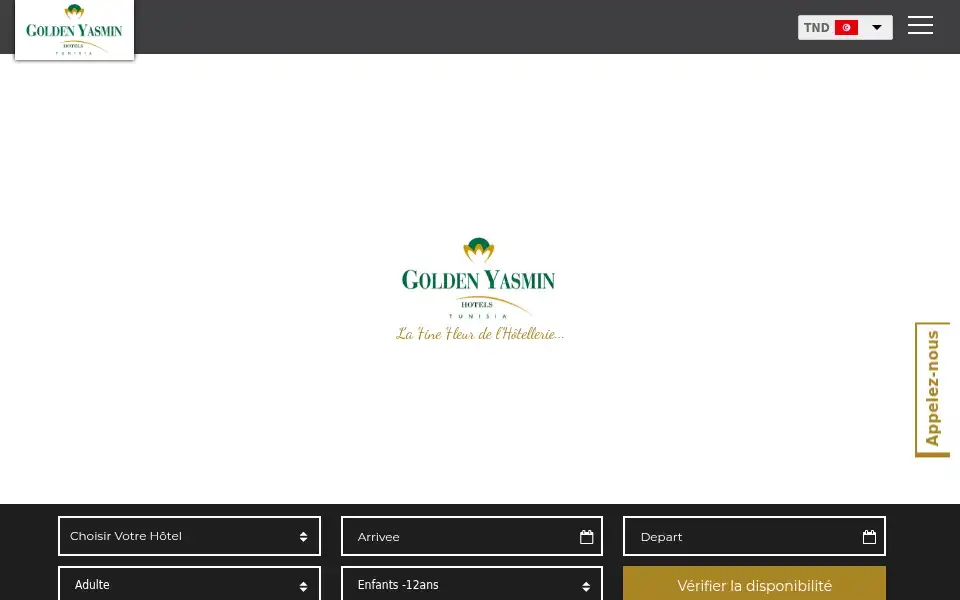Open the Appelez-nous side tab
This screenshot has height=600, width=960.
932,389
